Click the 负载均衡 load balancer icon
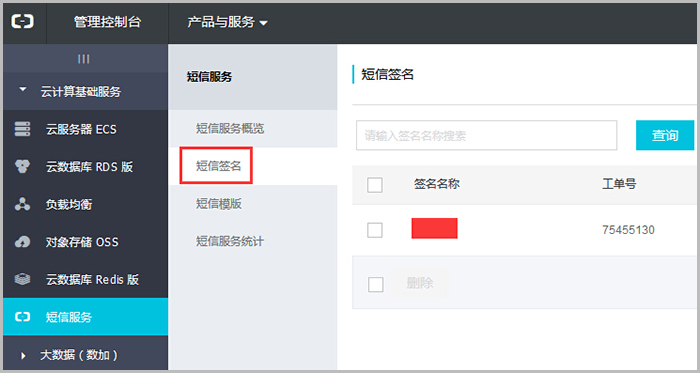This screenshot has width=700, height=373. (x=22, y=204)
